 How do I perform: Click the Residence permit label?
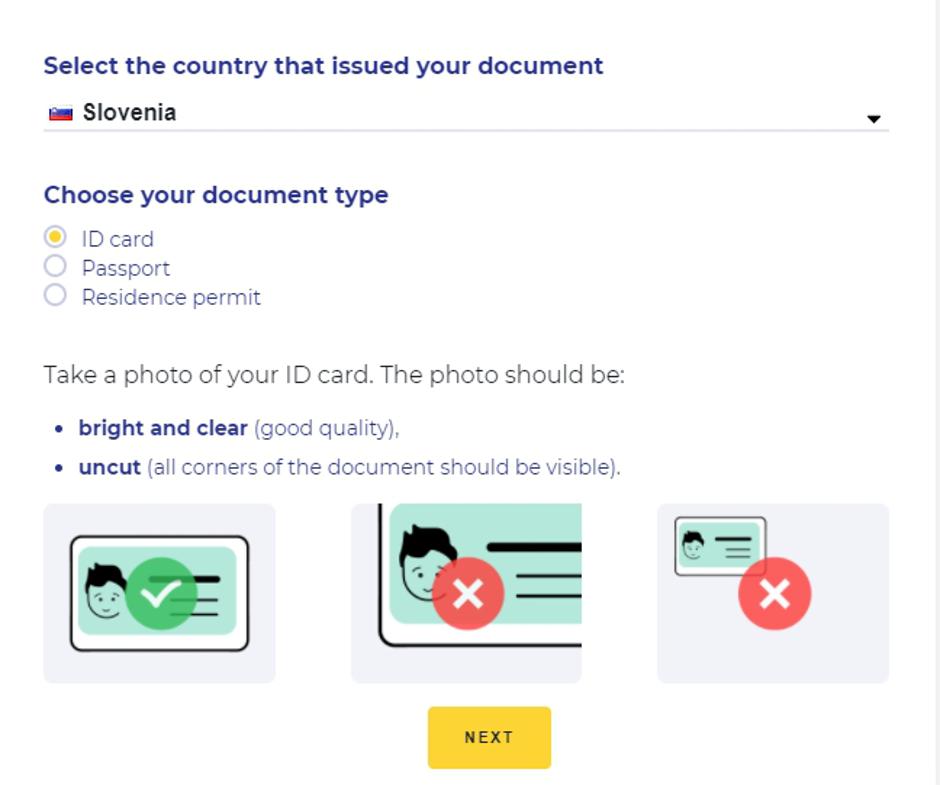[171, 297]
